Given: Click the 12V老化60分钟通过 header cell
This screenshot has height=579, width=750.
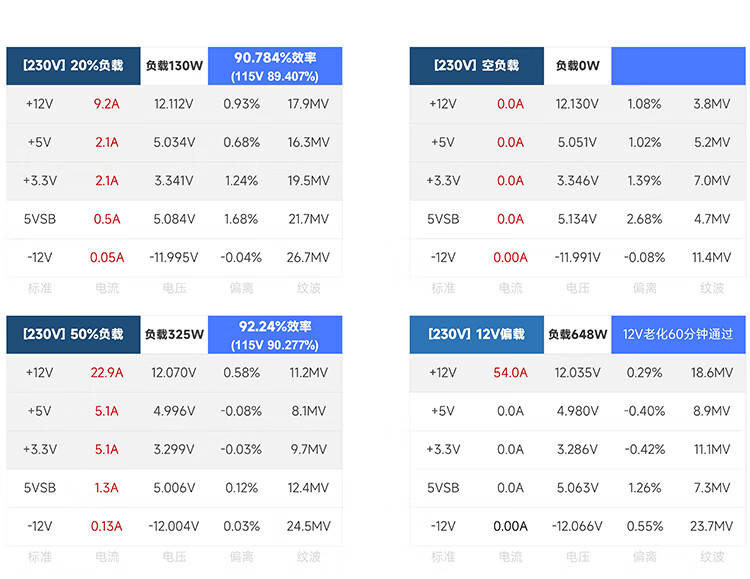Looking at the screenshot, I should [678, 334].
